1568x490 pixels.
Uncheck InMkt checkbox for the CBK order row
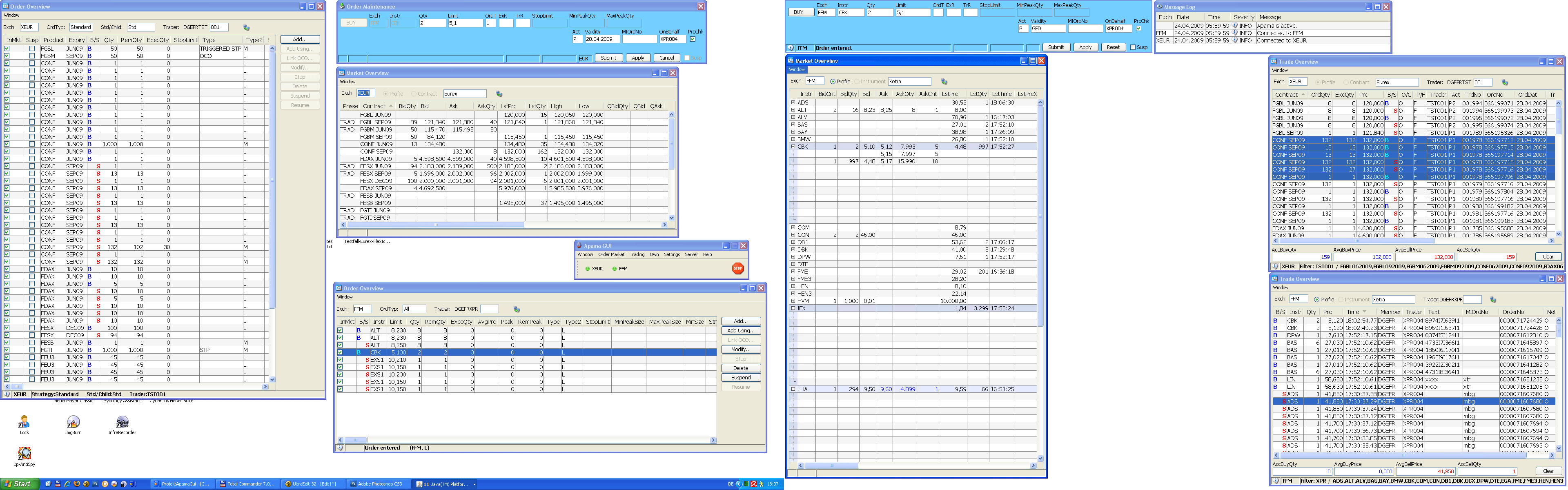340,352
